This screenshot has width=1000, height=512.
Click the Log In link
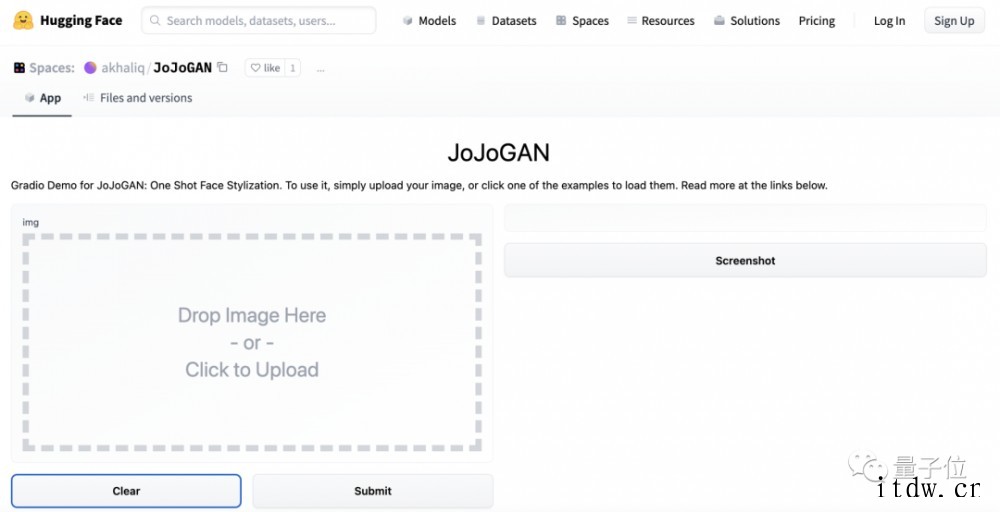pos(889,20)
